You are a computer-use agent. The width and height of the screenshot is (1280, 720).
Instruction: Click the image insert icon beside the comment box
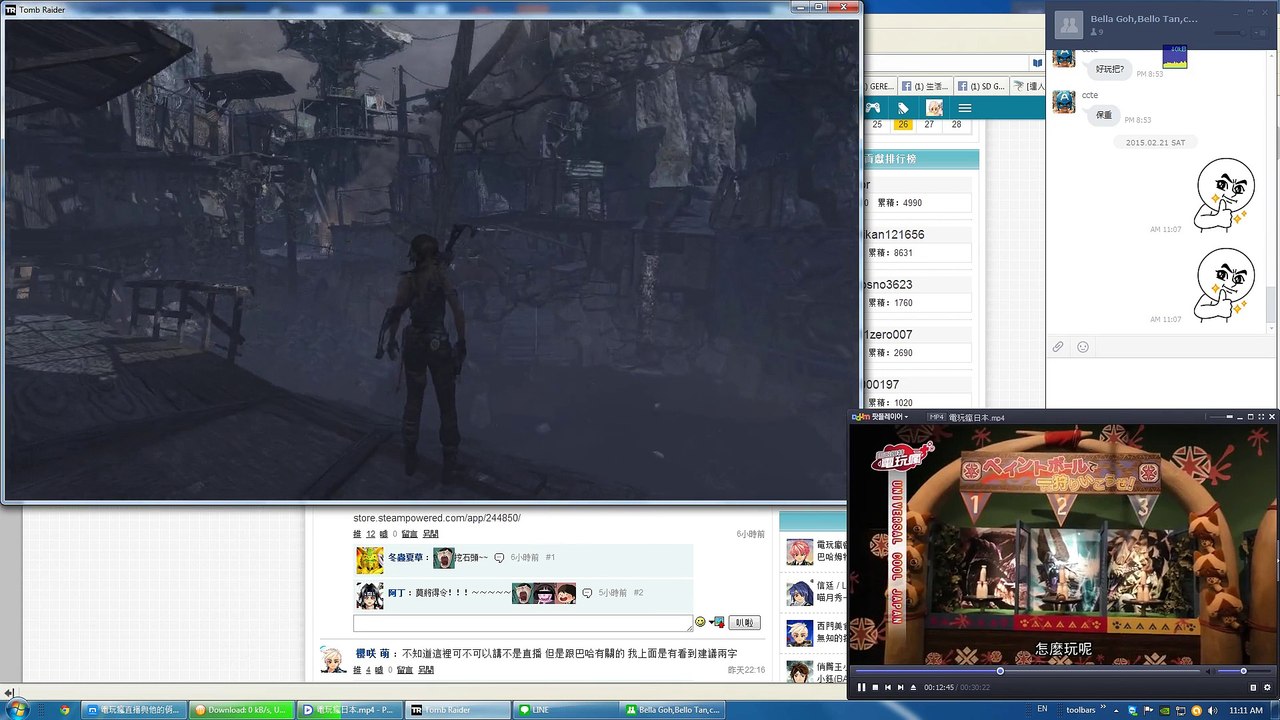(717, 622)
